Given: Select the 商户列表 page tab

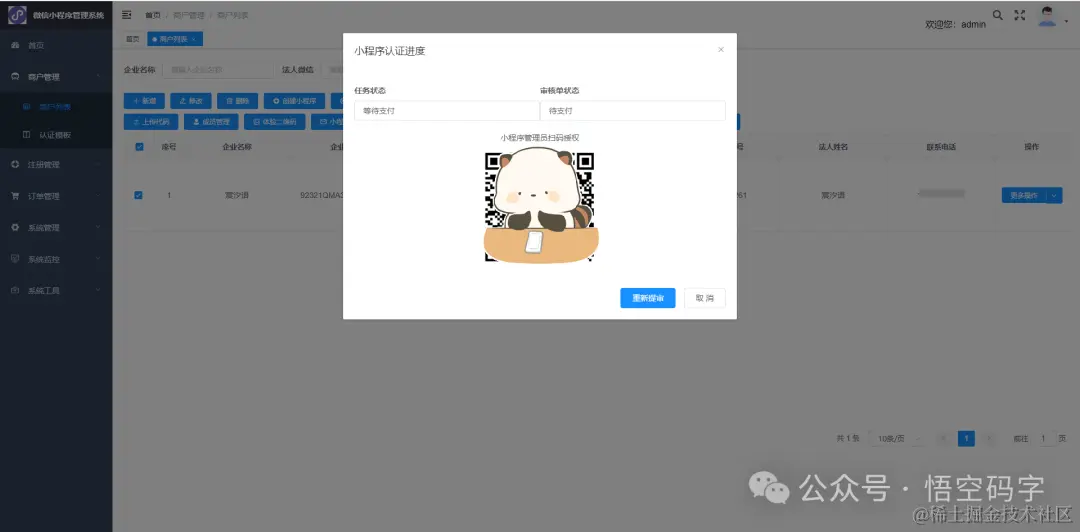Looking at the screenshot, I should tap(174, 39).
